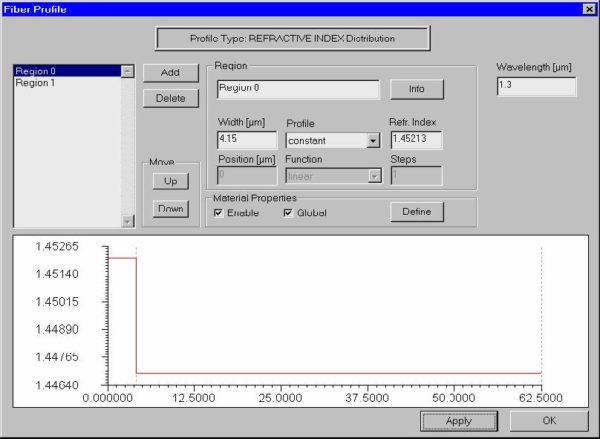Click the Position field
Screen dimensions: 600x439
(247, 176)
